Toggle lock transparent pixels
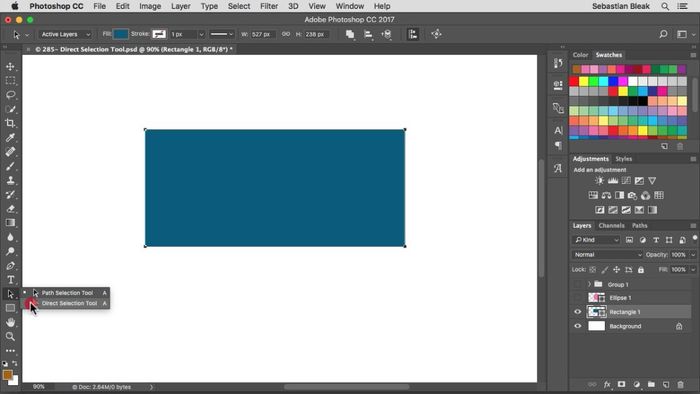The image size is (700, 394). point(592,270)
